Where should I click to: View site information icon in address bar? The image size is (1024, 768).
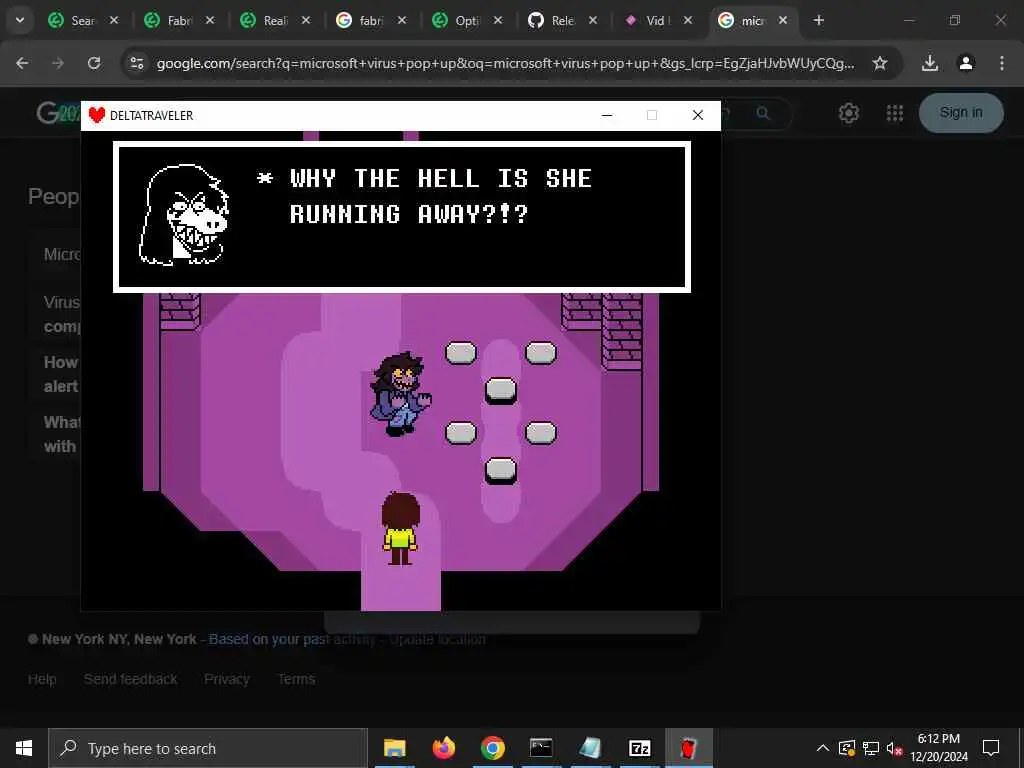point(137,63)
